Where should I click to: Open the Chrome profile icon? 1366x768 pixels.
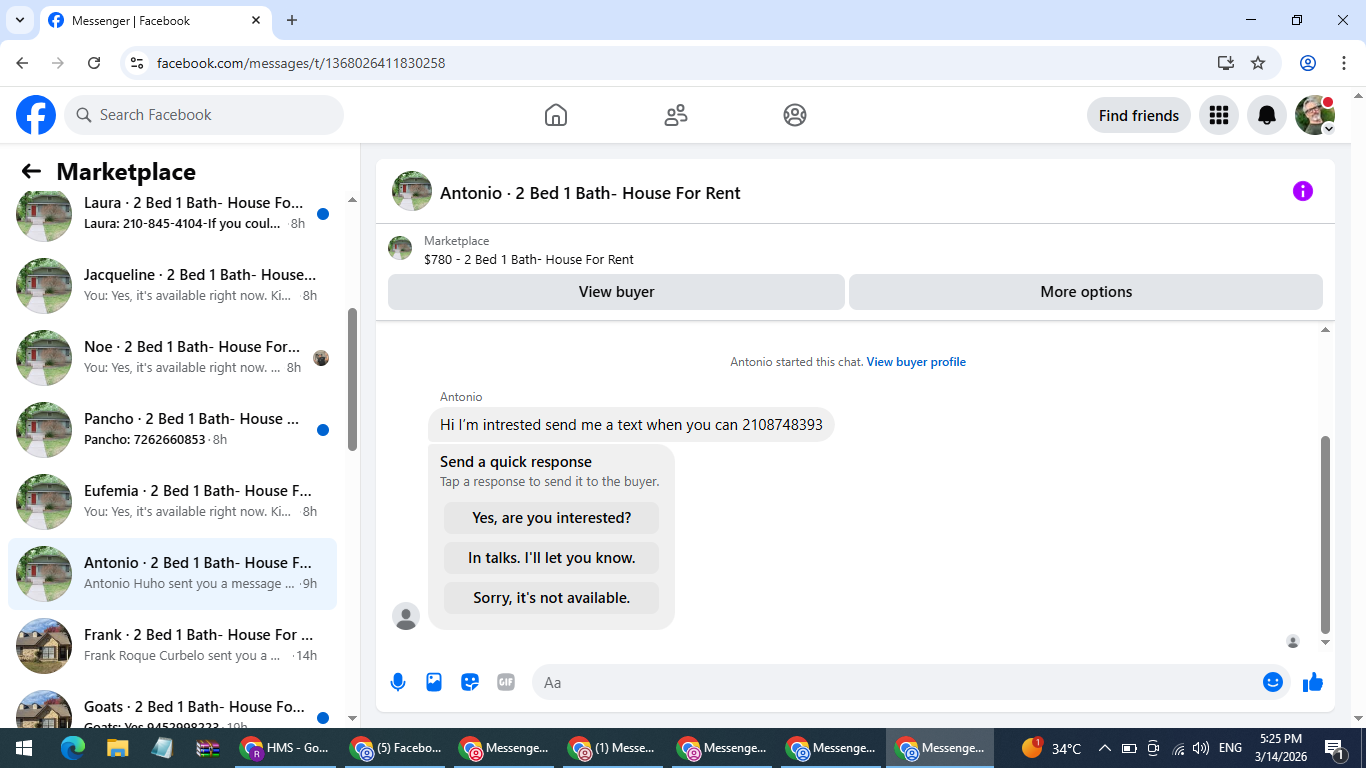click(1308, 63)
